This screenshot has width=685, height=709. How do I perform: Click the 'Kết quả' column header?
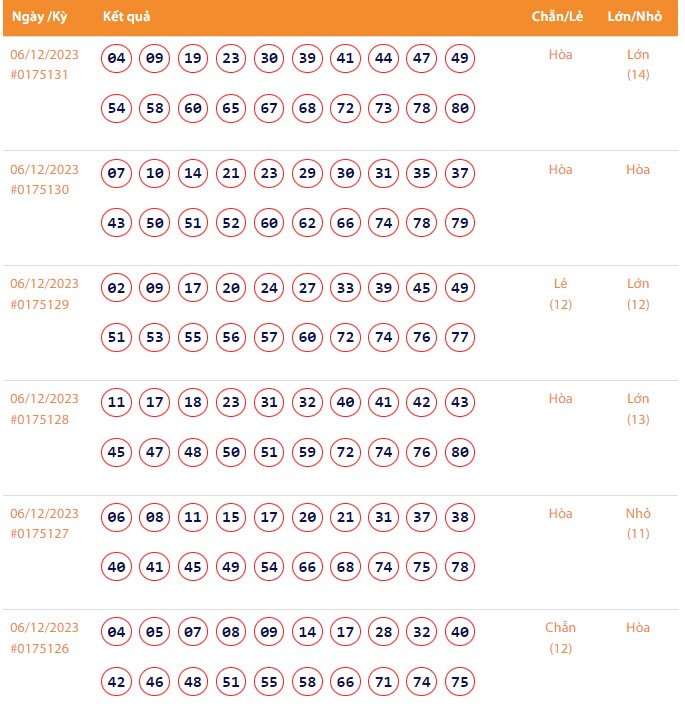coord(127,18)
